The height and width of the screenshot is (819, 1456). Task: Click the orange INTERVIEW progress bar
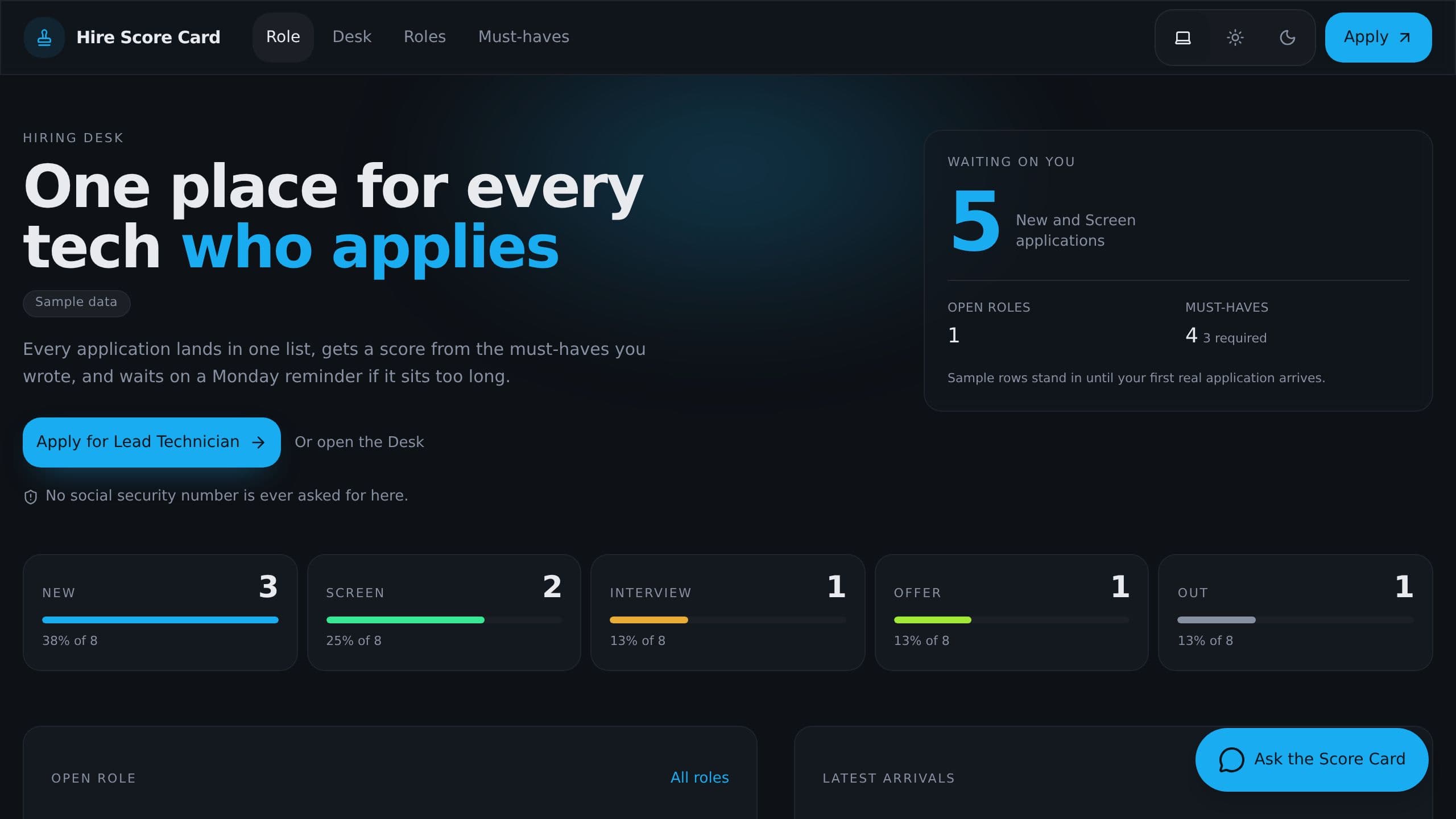(x=649, y=620)
